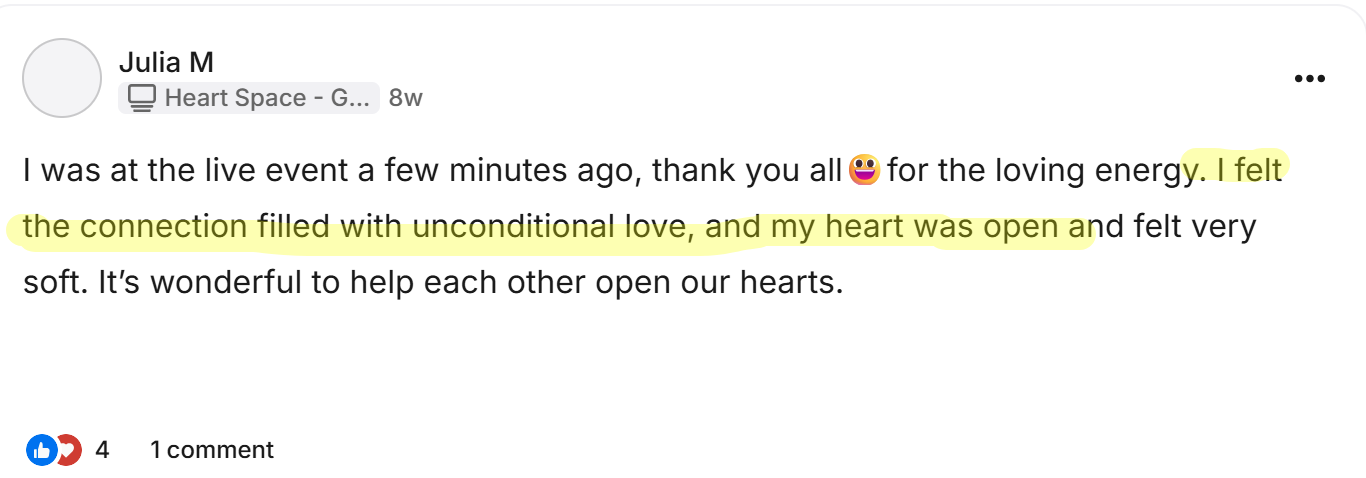
Task: Click the sentence "It's wonderful to help each other"
Action: click(302, 283)
